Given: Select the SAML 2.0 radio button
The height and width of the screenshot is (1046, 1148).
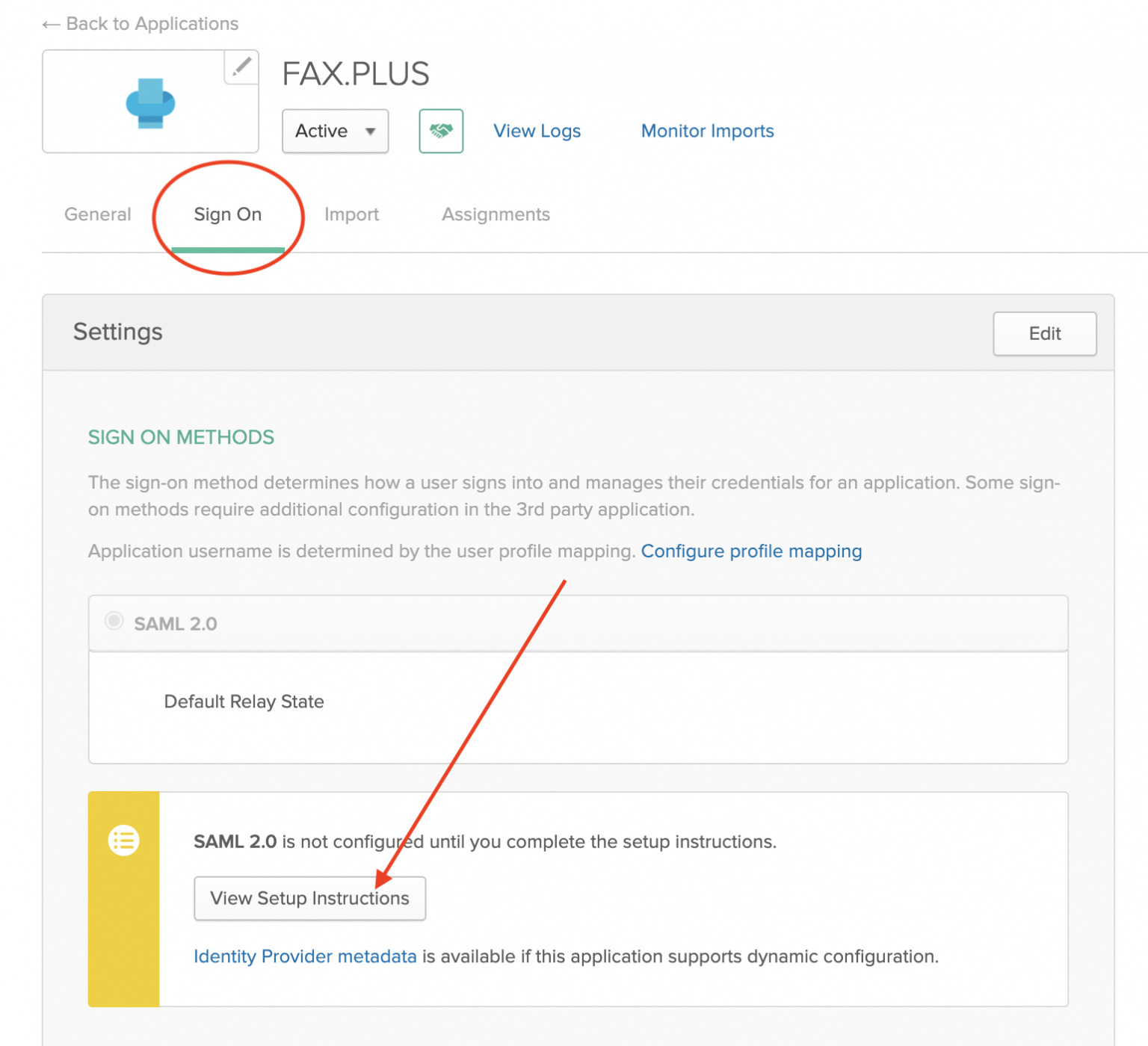Looking at the screenshot, I should 114,621.
